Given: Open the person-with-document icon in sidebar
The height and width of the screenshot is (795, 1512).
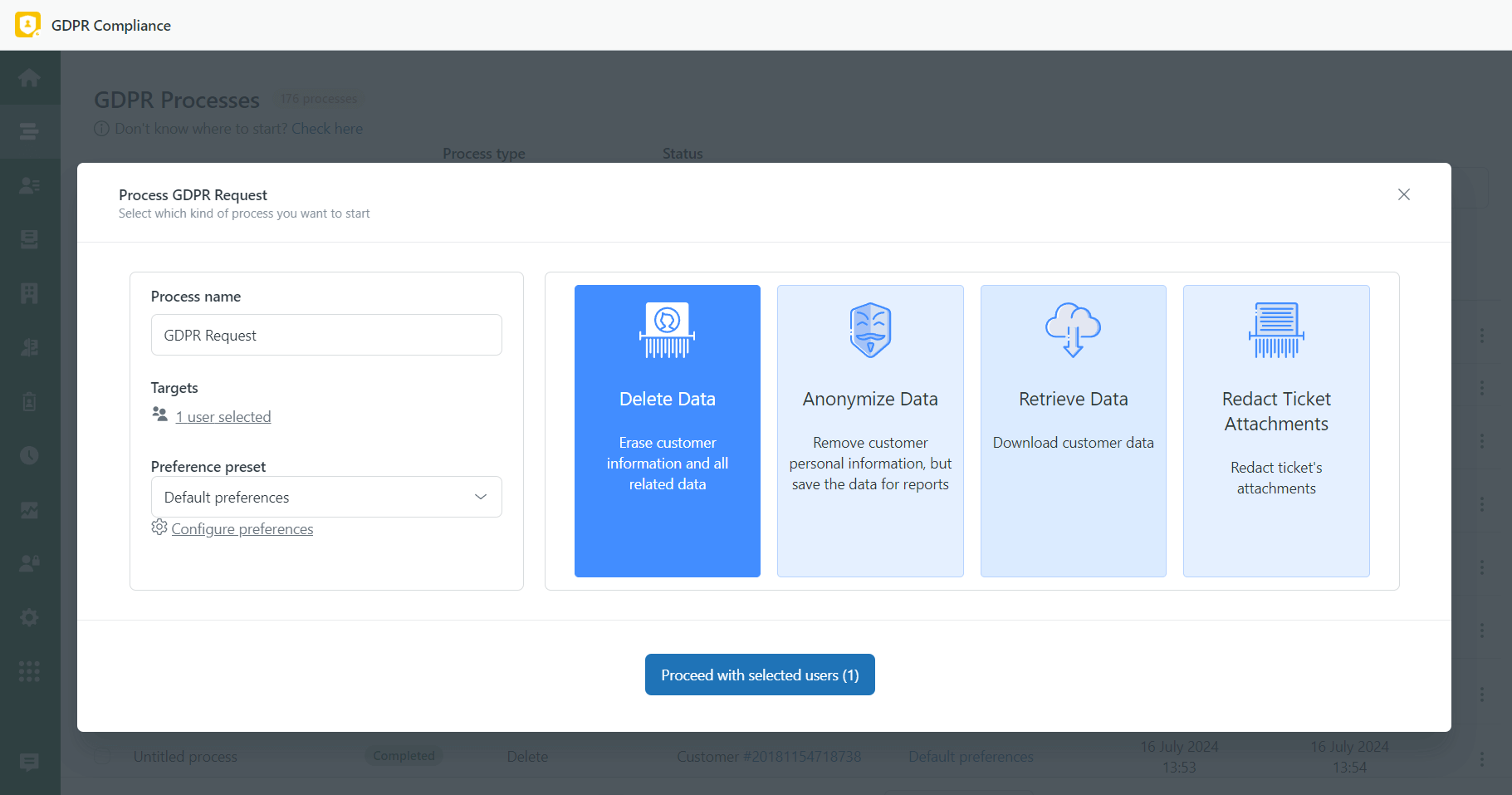Looking at the screenshot, I should point(29,347).
